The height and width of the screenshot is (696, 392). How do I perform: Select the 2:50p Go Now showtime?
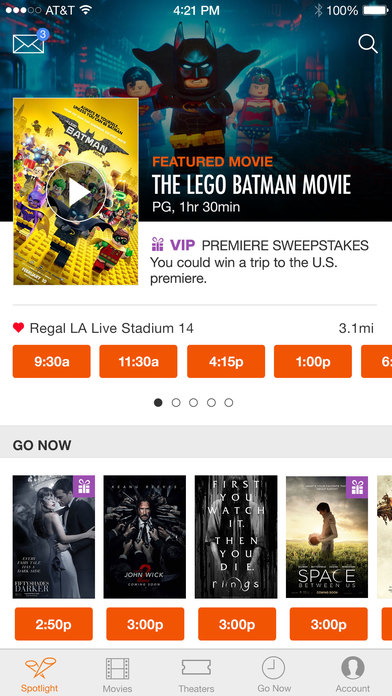point(54,624)
